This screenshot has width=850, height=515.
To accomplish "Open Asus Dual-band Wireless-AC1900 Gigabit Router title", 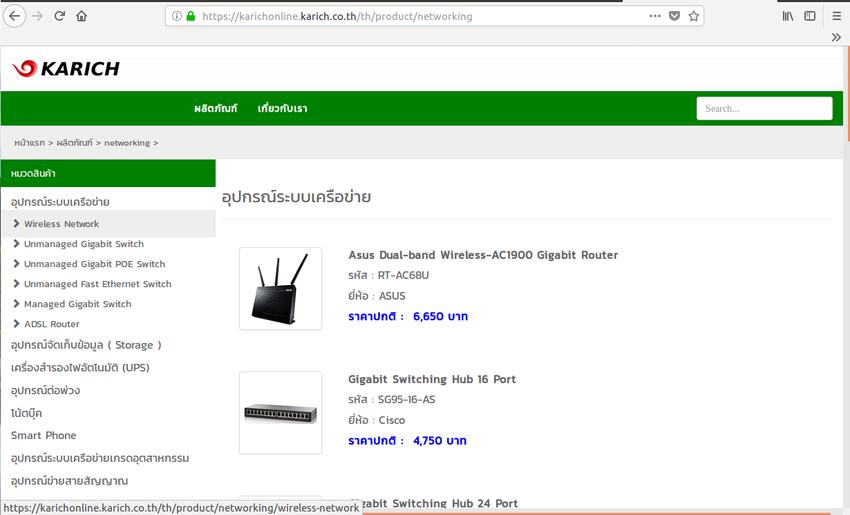I will click(483, 255).
